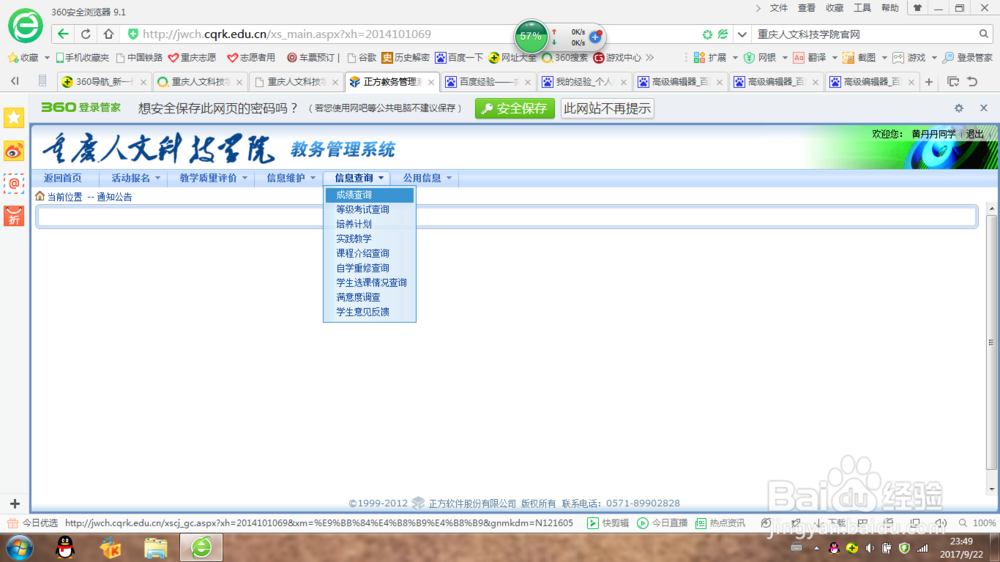The width and height of the screenshot is (1000, 562).
Task: Select 成绩查询 from dropdown menu
Action: coord(370,195)
